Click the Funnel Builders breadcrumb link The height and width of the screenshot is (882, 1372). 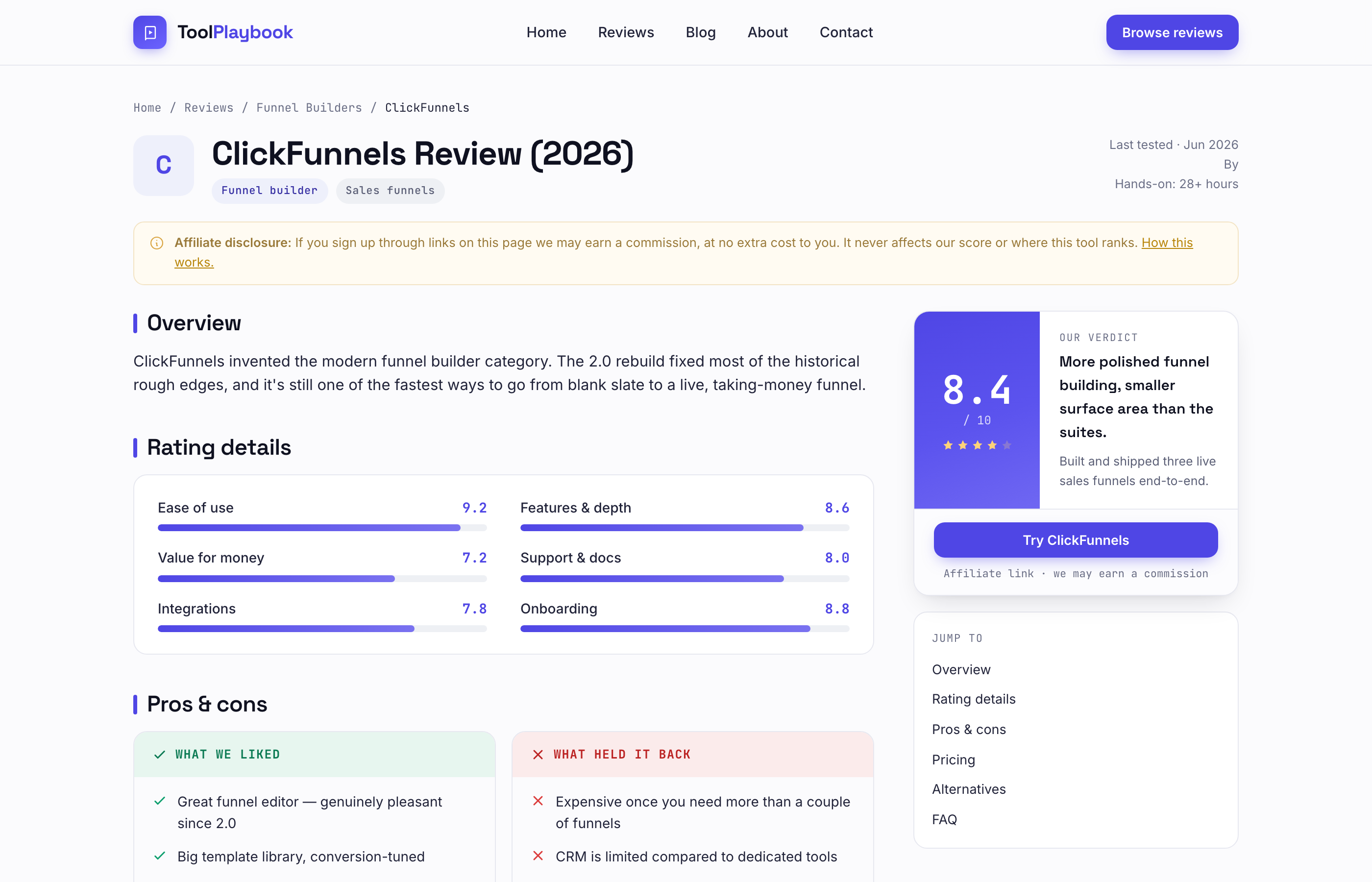(309, 108)
